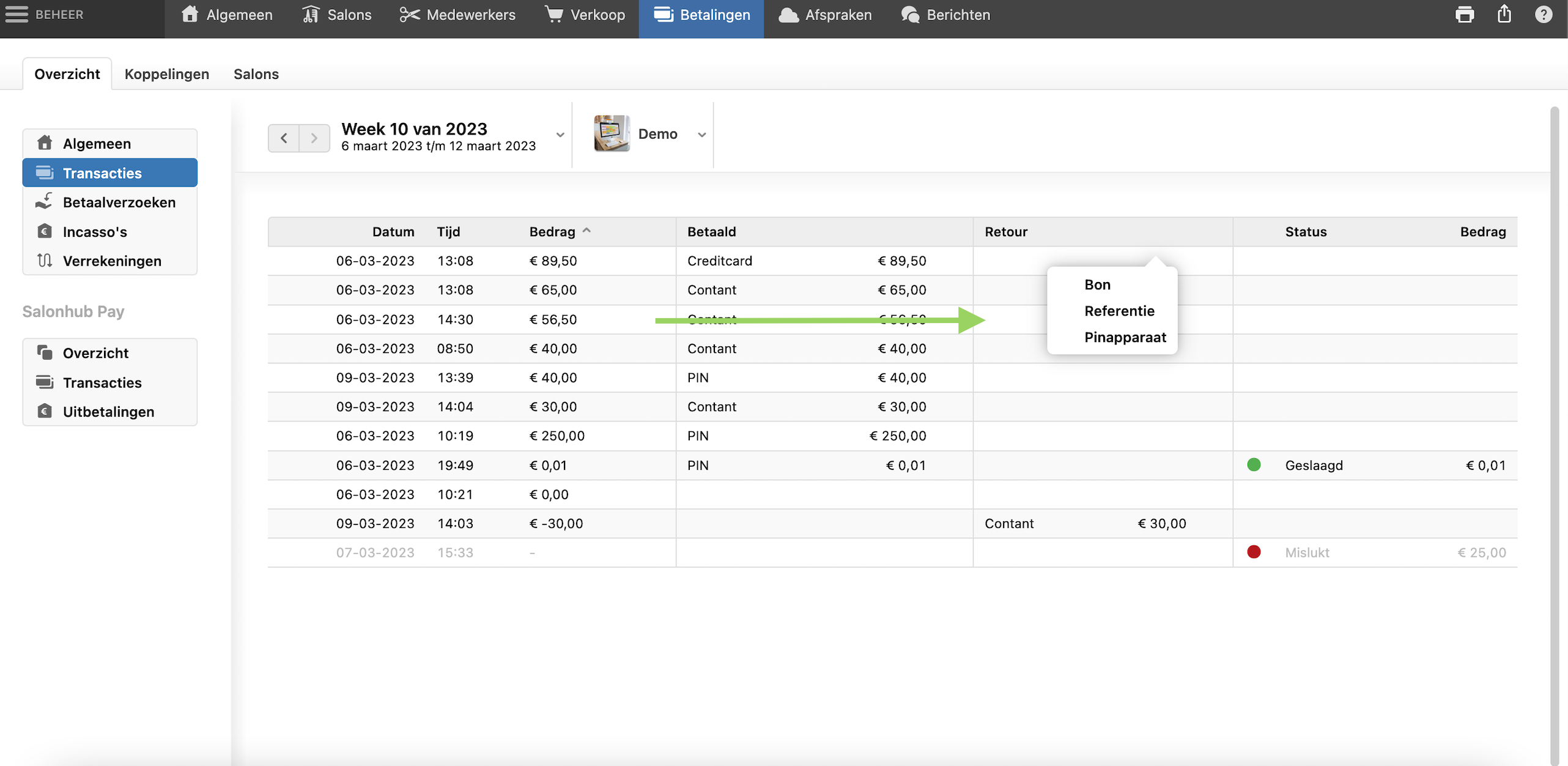Expand the Week 10 van 2023 dropdown
Image resolution: width=1568 pixels, height=766 pixels.
coord(560,135)
